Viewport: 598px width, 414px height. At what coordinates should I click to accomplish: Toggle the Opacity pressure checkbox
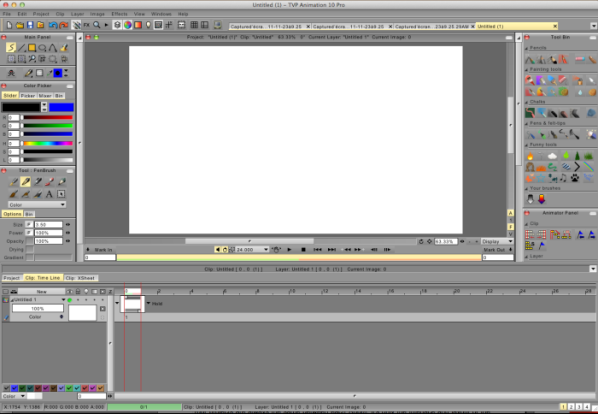pyautogui.click(x=29, y=241)
